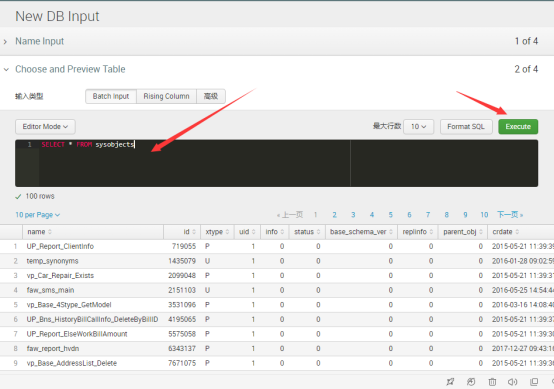
Task: Sort by the uid column arrows
Action: pyautogui.click(x=253, y=232)
